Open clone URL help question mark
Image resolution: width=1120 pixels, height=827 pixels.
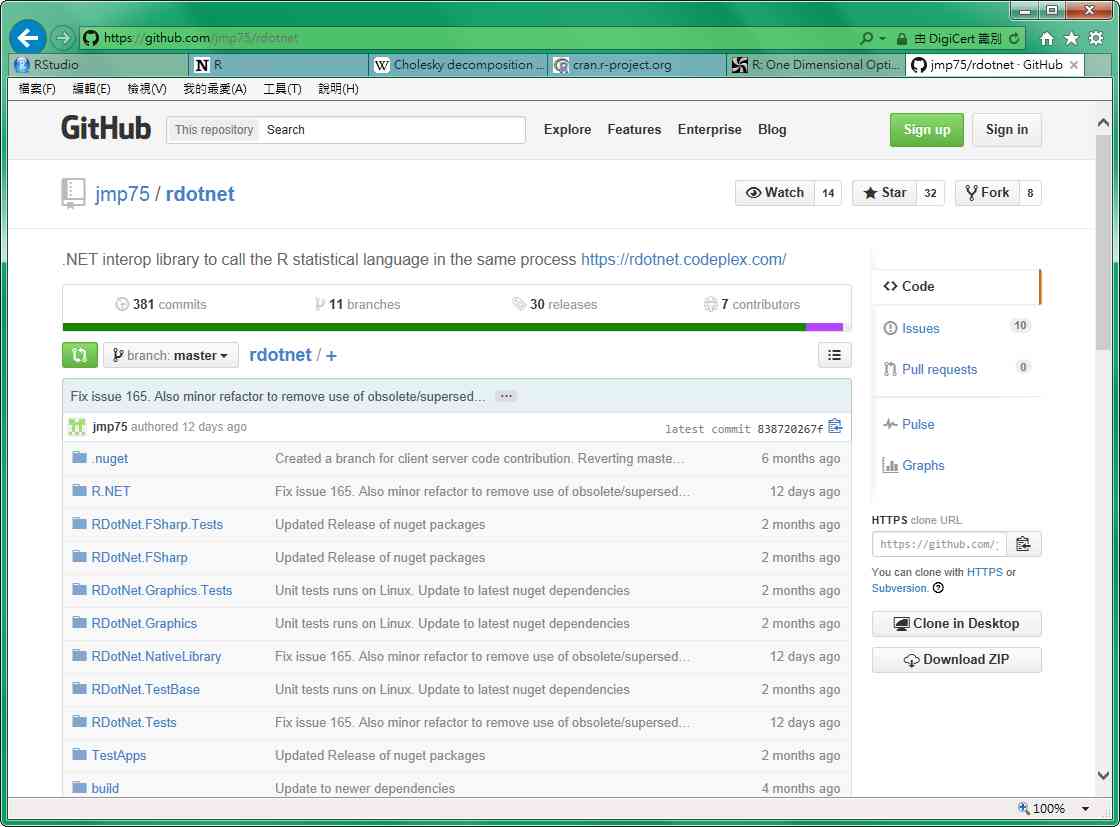938,588
